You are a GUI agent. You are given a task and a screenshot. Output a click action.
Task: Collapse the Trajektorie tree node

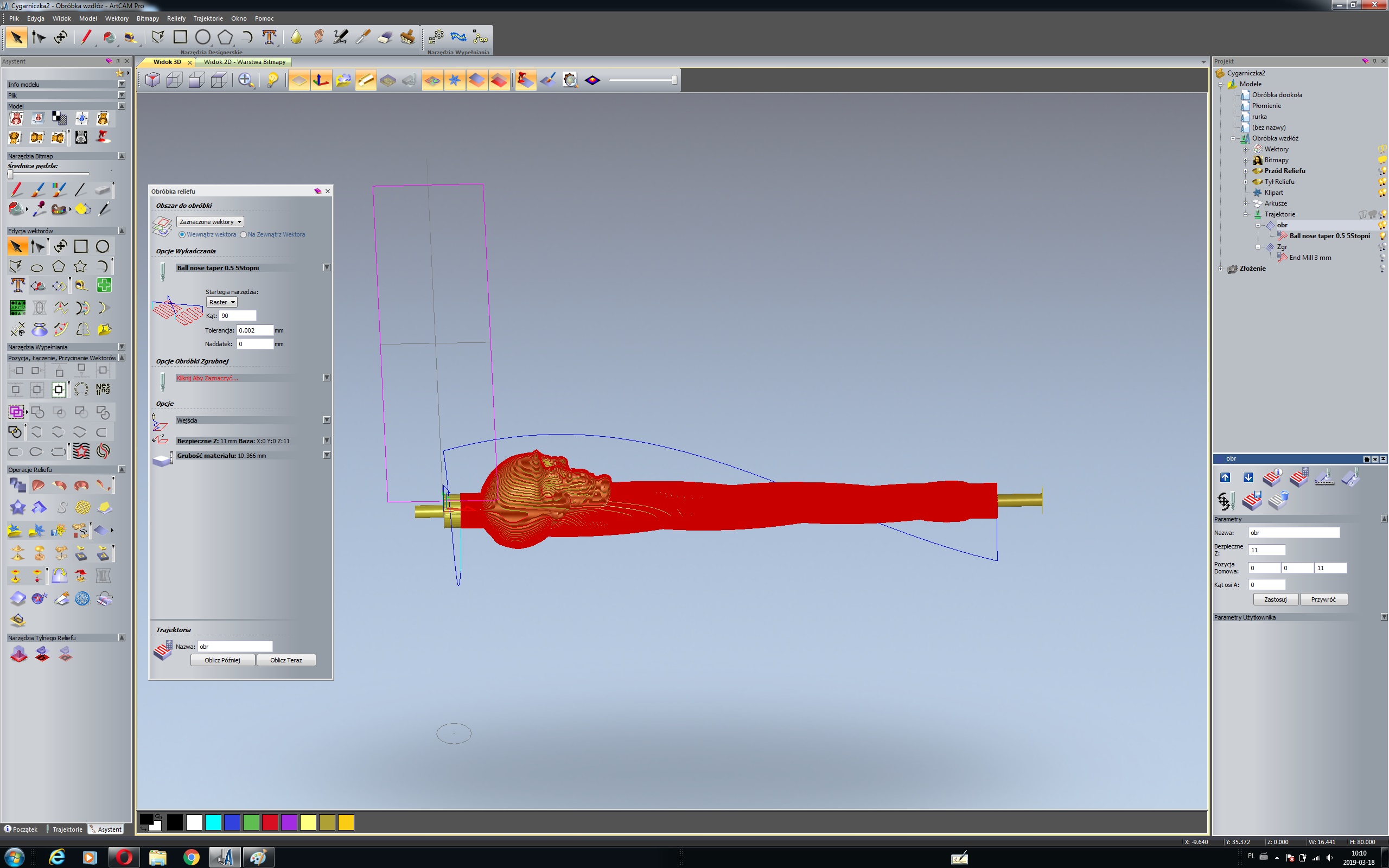1246,214
